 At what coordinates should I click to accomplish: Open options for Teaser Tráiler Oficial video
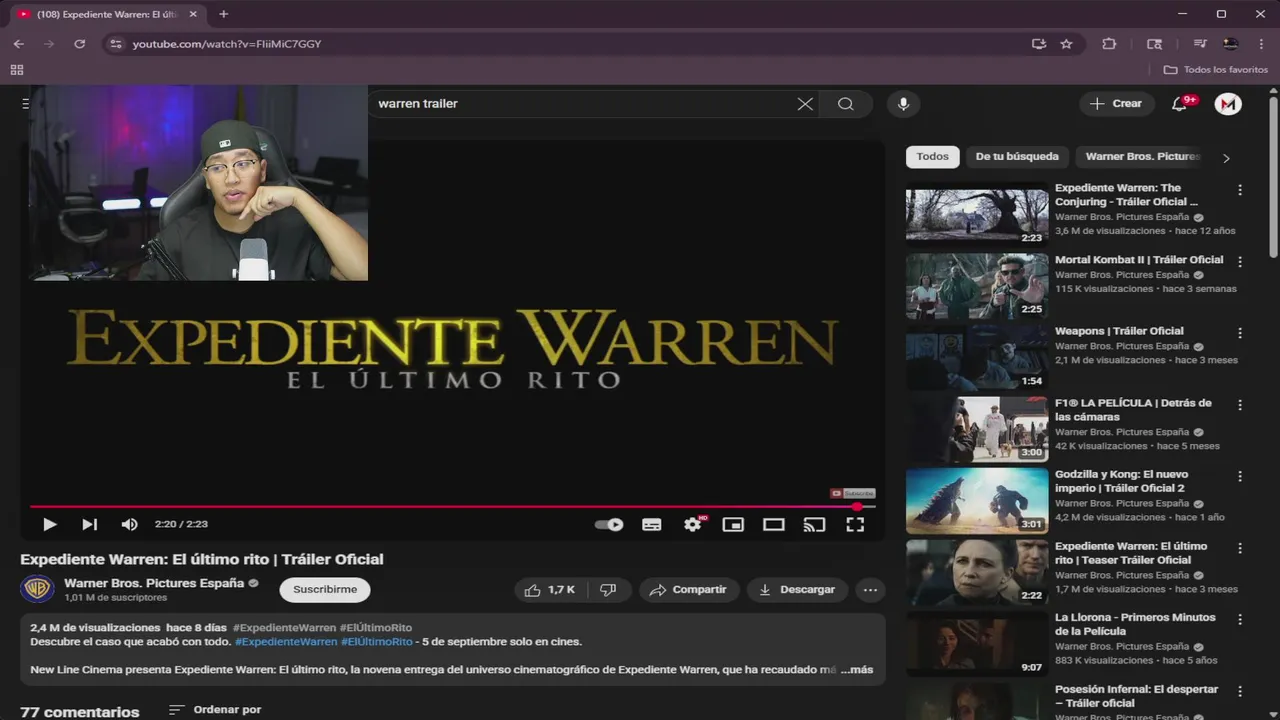[1240, 548]
